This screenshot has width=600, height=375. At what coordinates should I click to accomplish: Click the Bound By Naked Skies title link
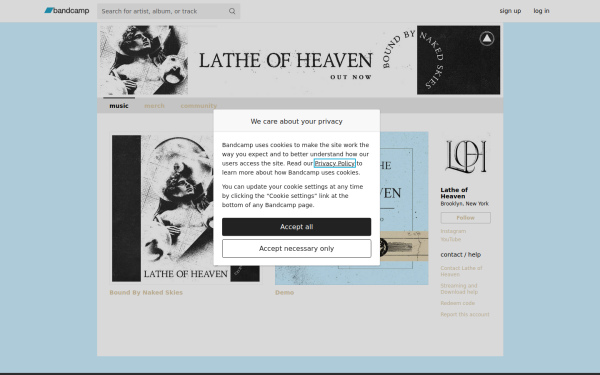click(x=146, y=292)
